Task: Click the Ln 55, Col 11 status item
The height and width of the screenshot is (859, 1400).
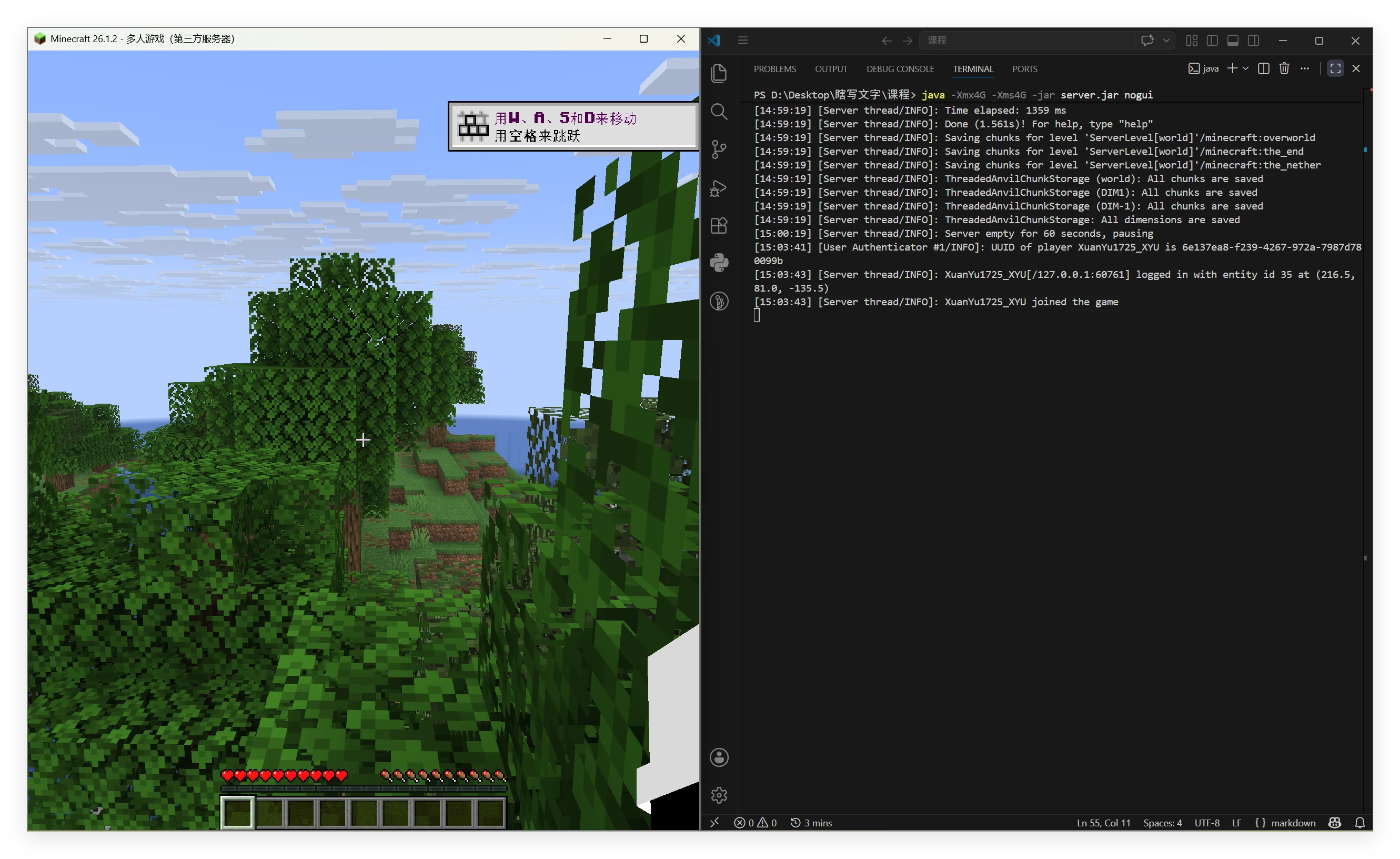Action: (x=1103, y=822)
